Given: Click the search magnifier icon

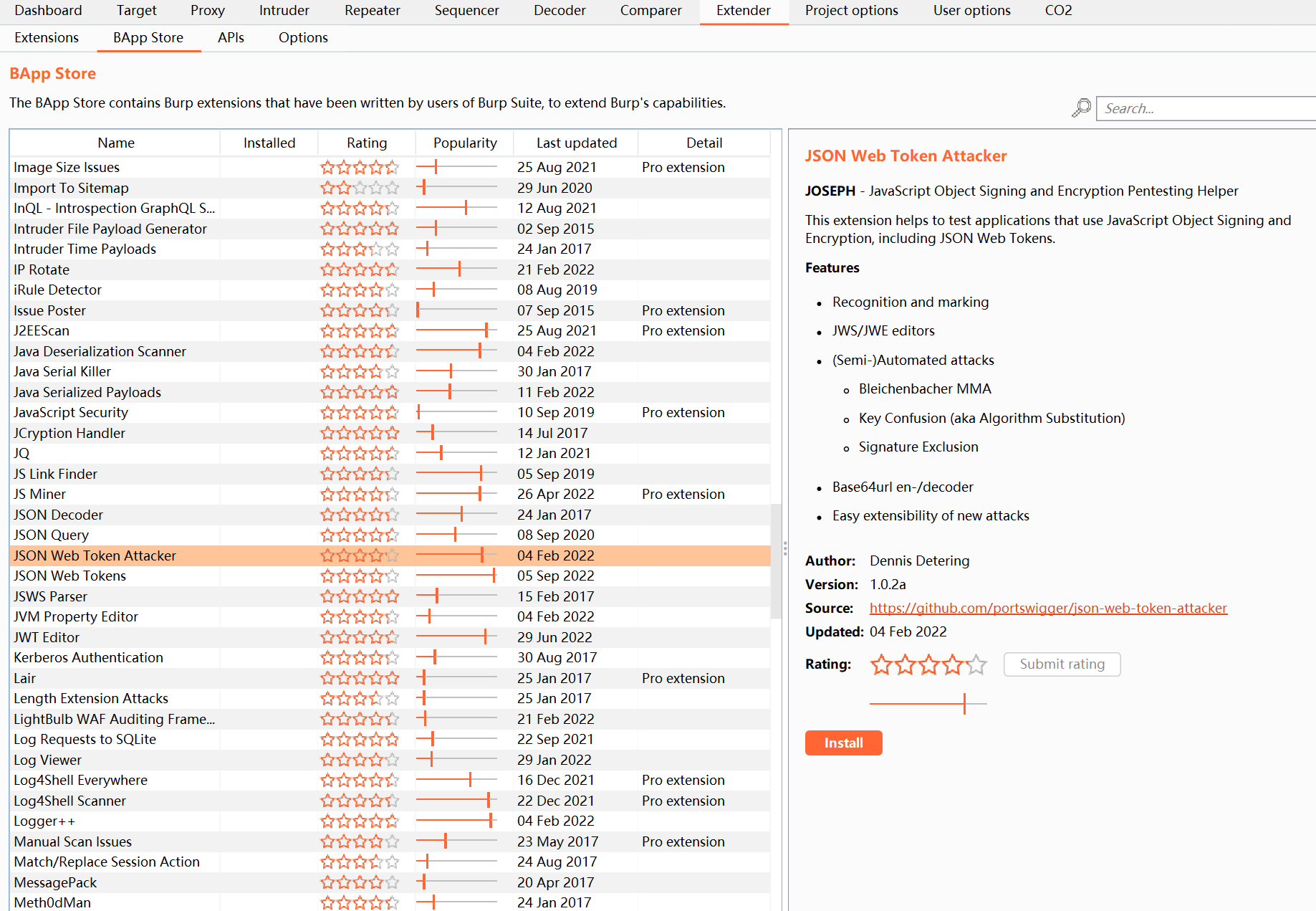Looking at the screenshot, I should (1081, 108).
